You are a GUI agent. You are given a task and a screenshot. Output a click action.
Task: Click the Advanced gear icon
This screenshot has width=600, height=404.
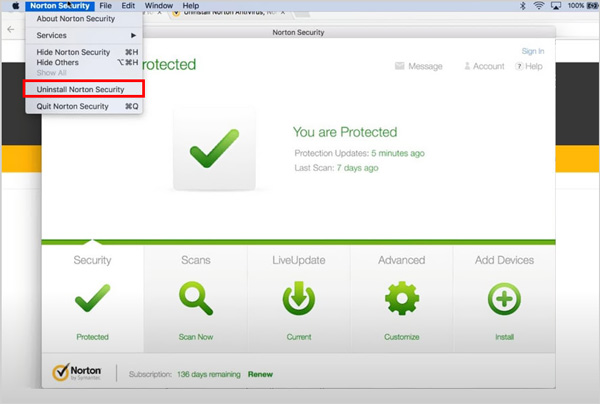[x=402, y=298]
